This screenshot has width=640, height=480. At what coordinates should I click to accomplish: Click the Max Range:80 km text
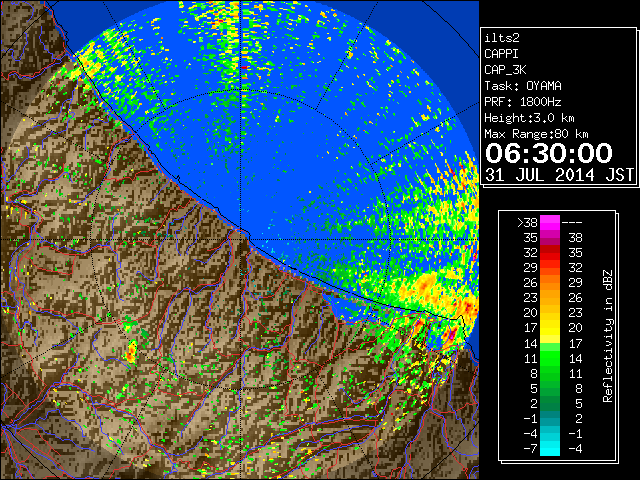pyautogui.click(x=536, y=134)
